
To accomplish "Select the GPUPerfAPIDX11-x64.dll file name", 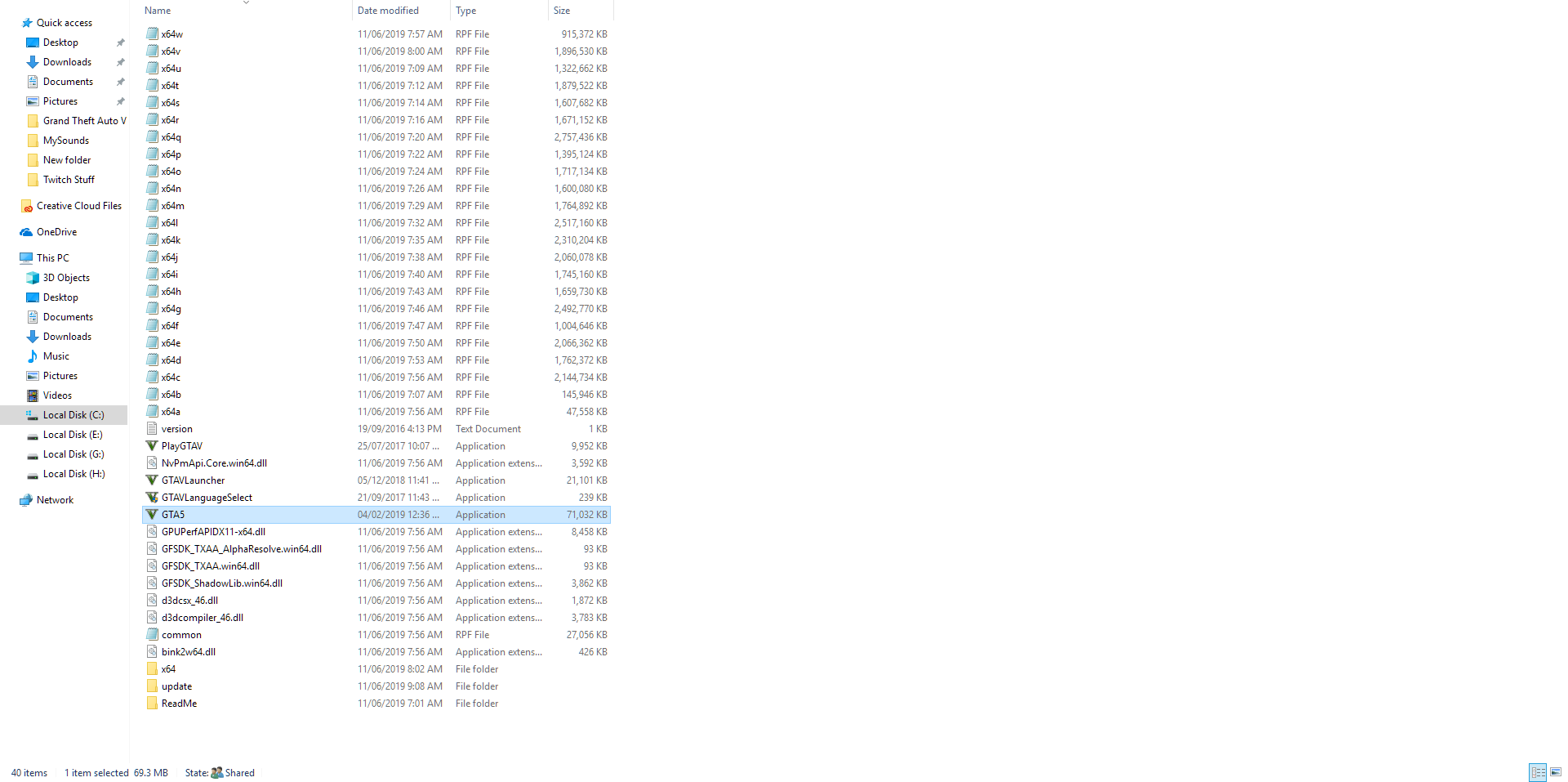I will tap(213, 532).
